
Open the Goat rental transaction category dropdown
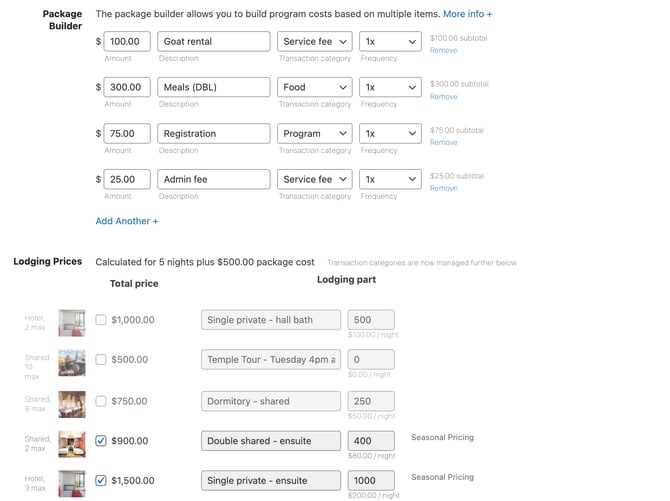click(x=314, y=41)
